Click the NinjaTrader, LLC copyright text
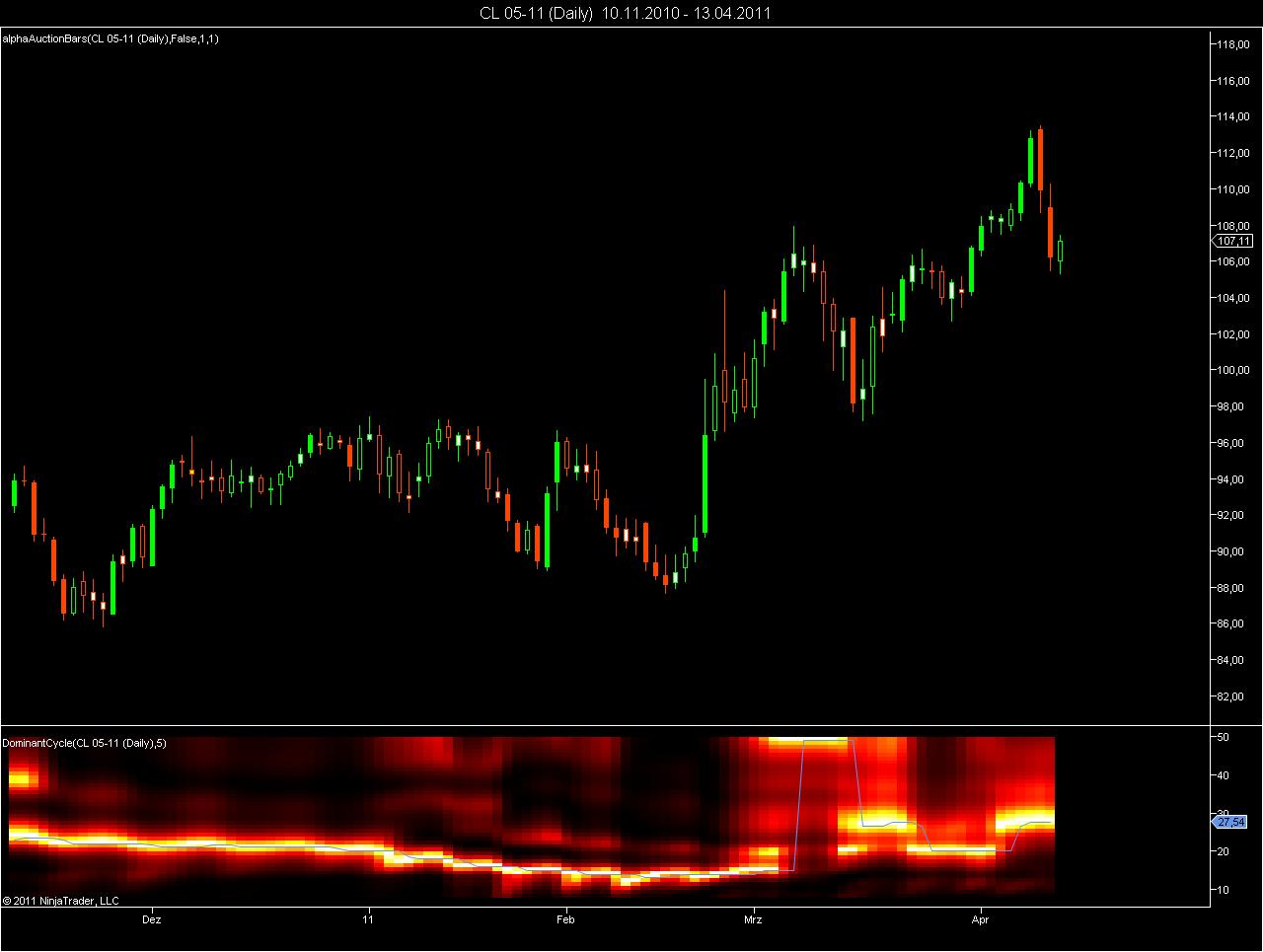 tap(60, 900)
